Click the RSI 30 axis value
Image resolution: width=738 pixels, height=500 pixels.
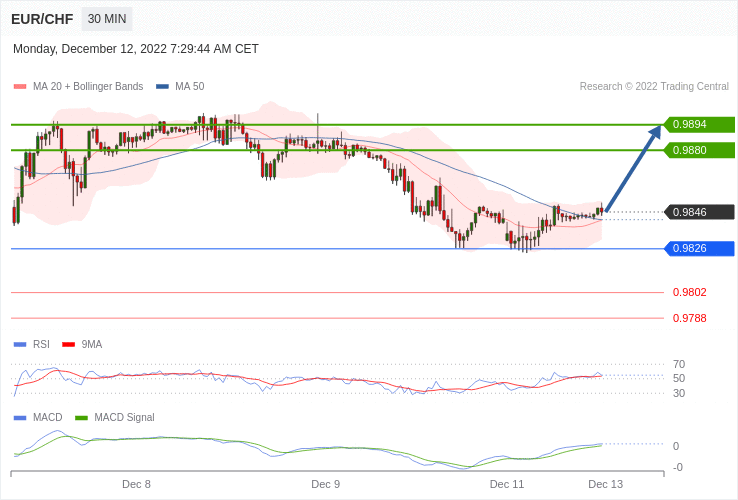coord(679,393)
